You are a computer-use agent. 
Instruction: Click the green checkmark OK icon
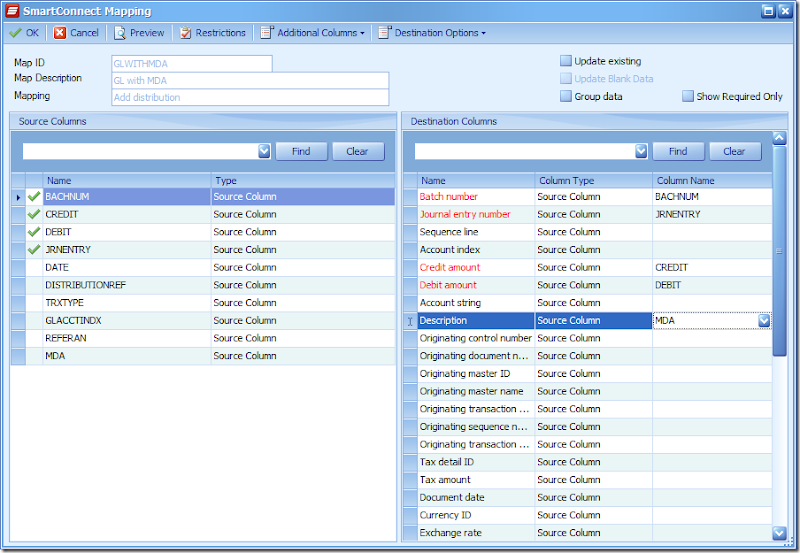point(15,33)
